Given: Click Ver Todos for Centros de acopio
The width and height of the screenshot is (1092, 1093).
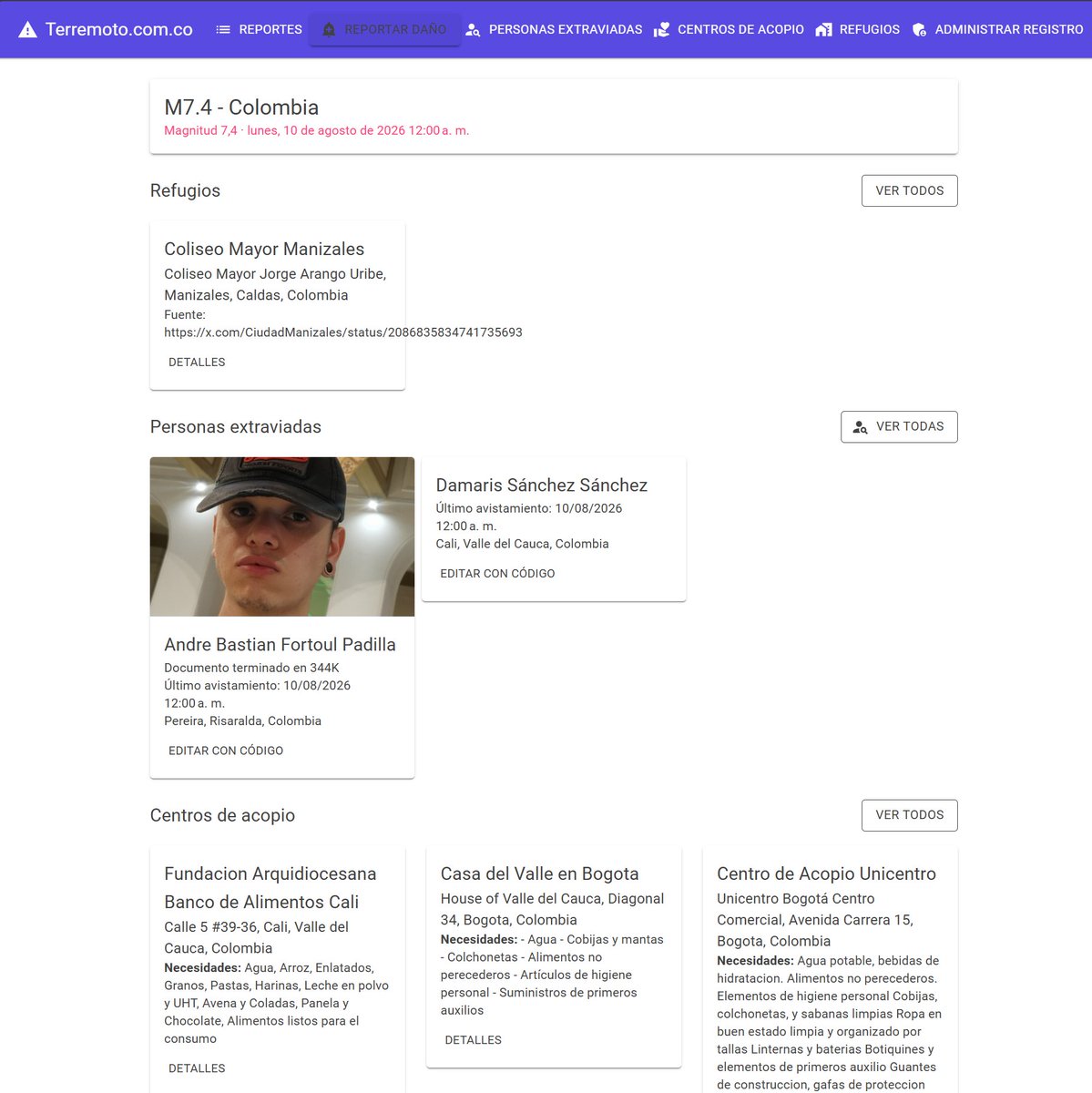Looking at the screenshot, I should coord(909,815).
